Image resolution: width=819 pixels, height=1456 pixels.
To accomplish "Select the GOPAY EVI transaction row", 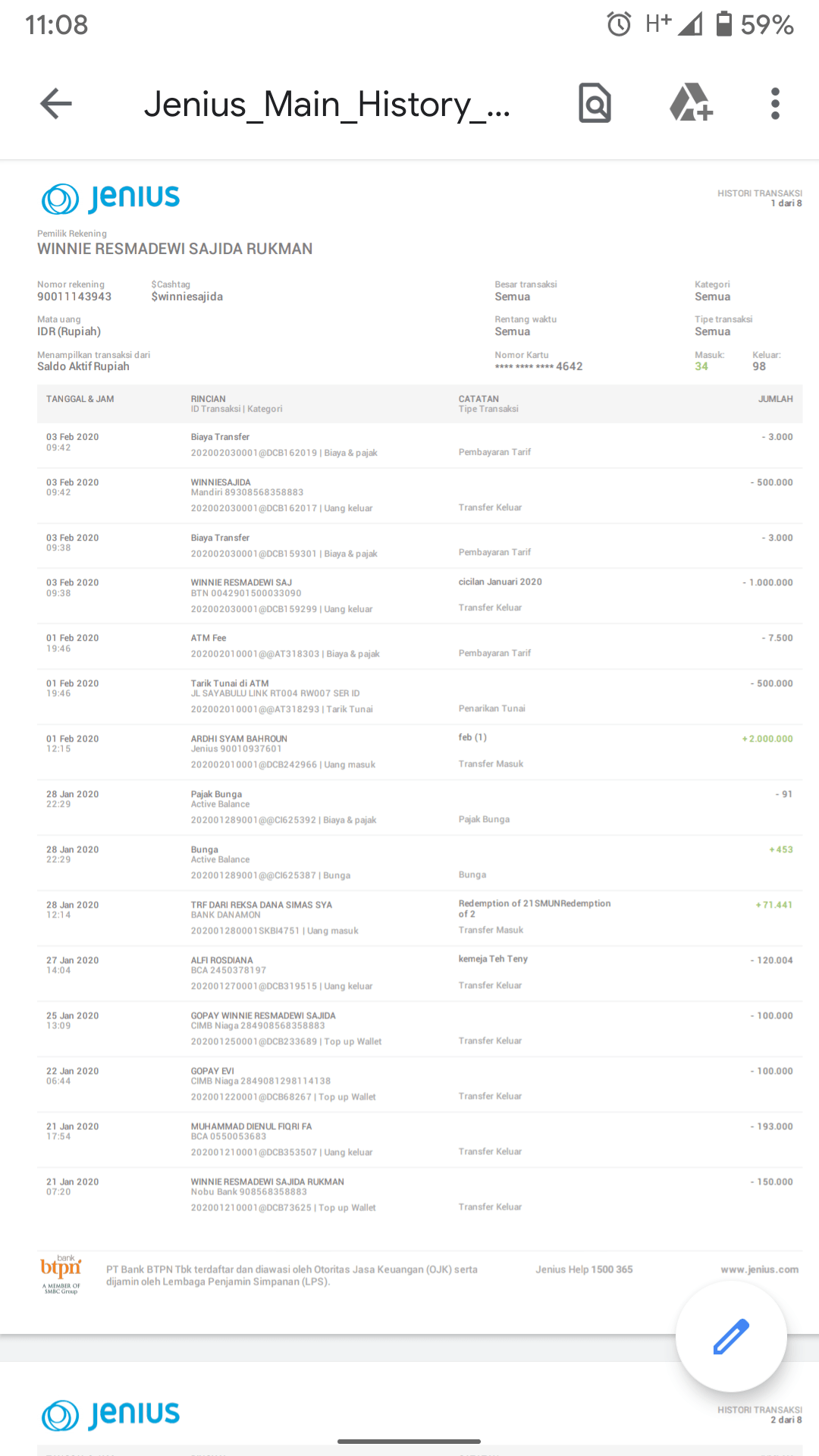I will (x=419, y=1084).
